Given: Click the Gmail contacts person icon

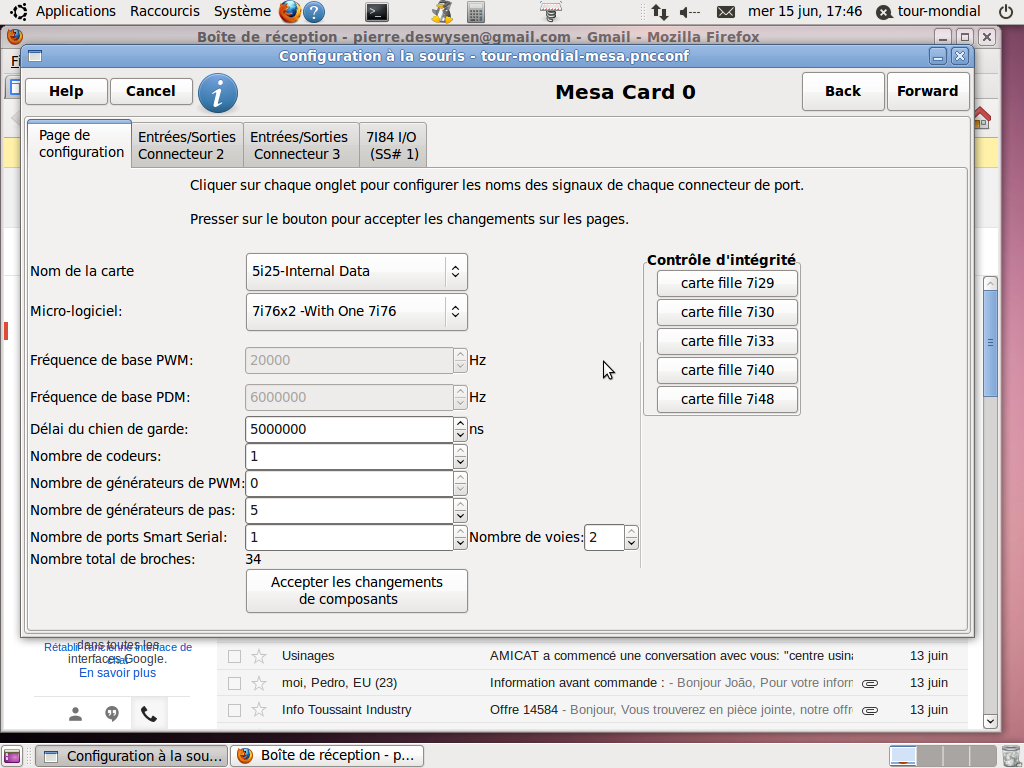Looking at the screenshot, I should [76, 714].
